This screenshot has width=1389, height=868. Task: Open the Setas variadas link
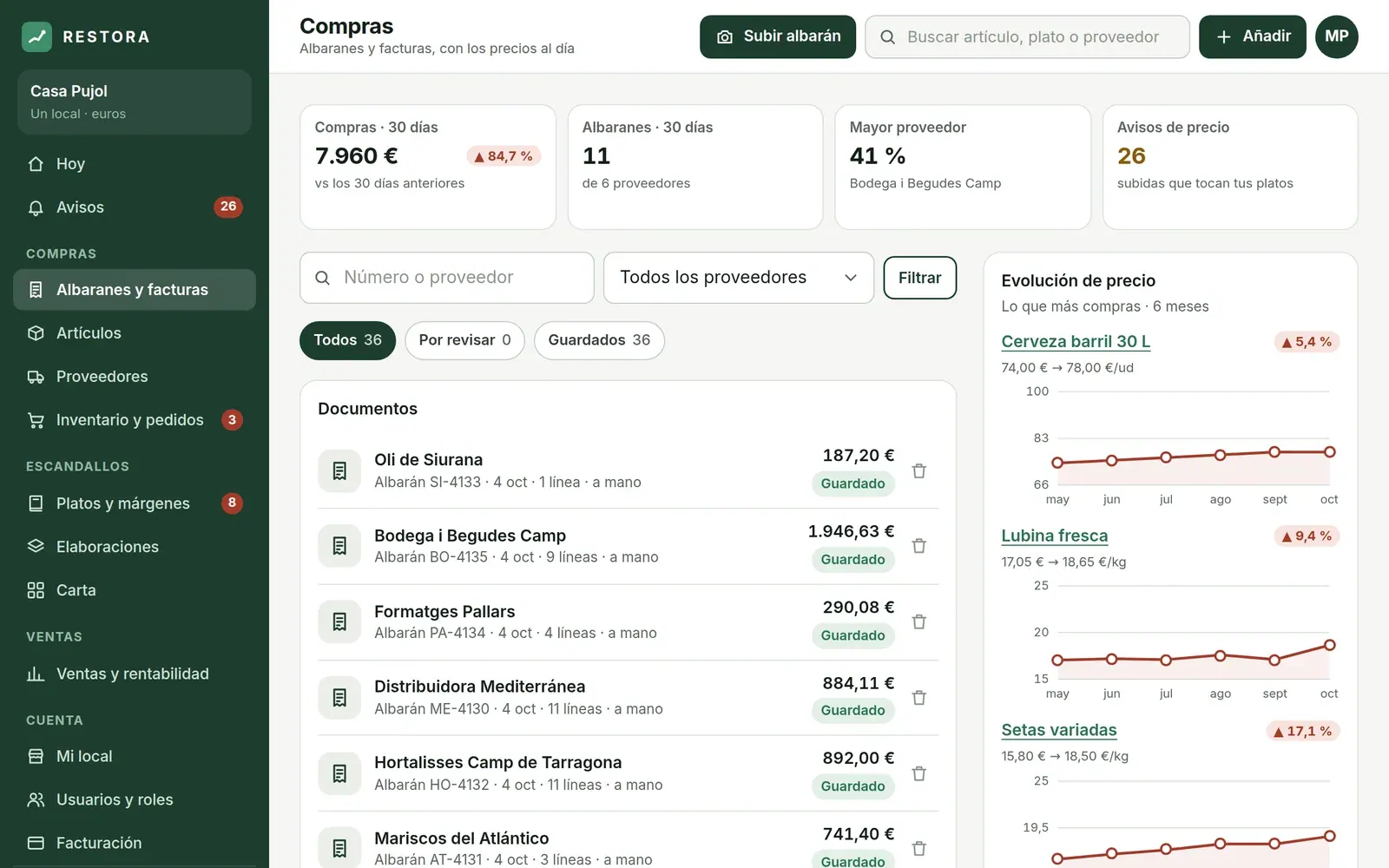point(1058,730)
